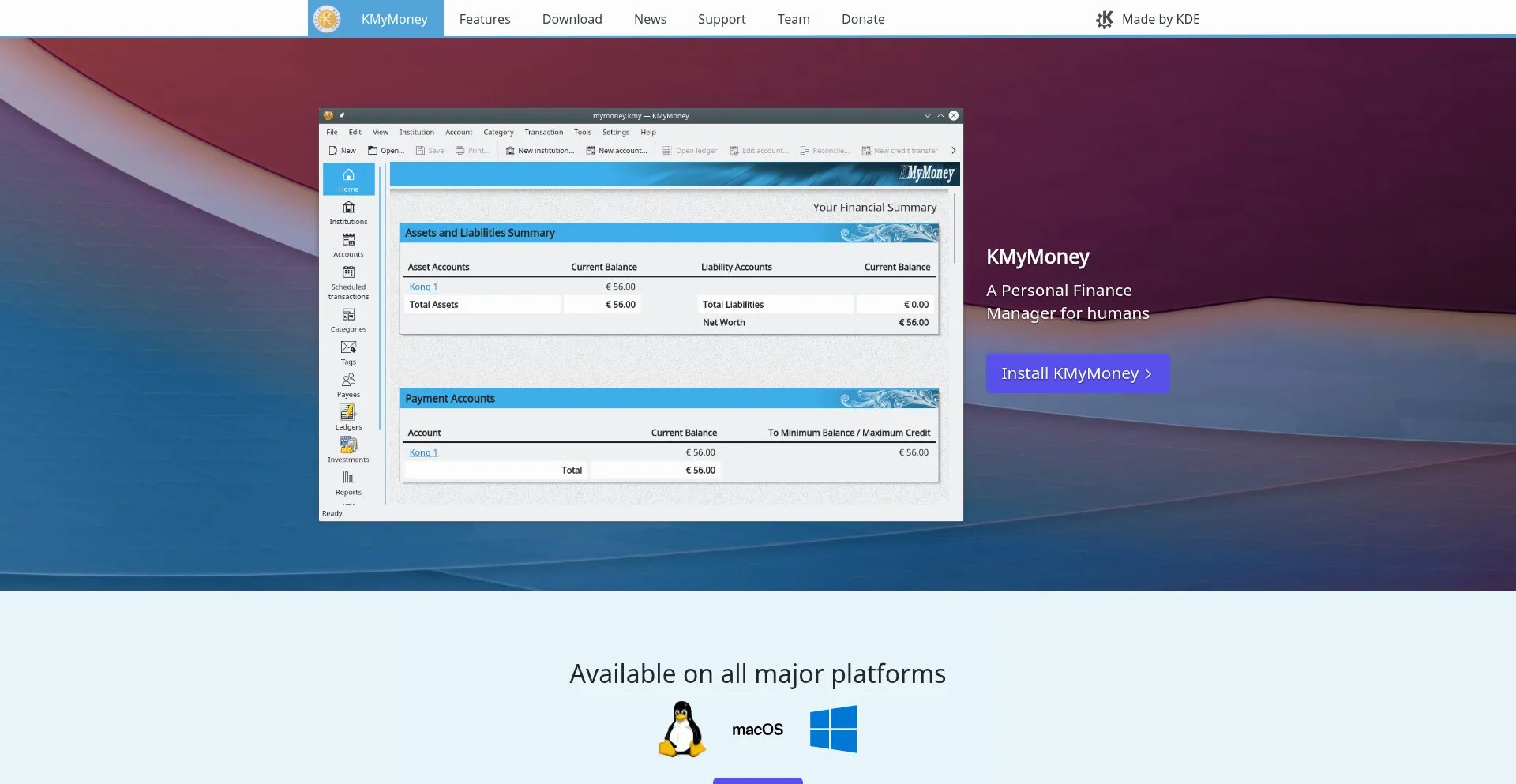Open Kong 1 link under Asset Accounts

[x=423, y=287]
